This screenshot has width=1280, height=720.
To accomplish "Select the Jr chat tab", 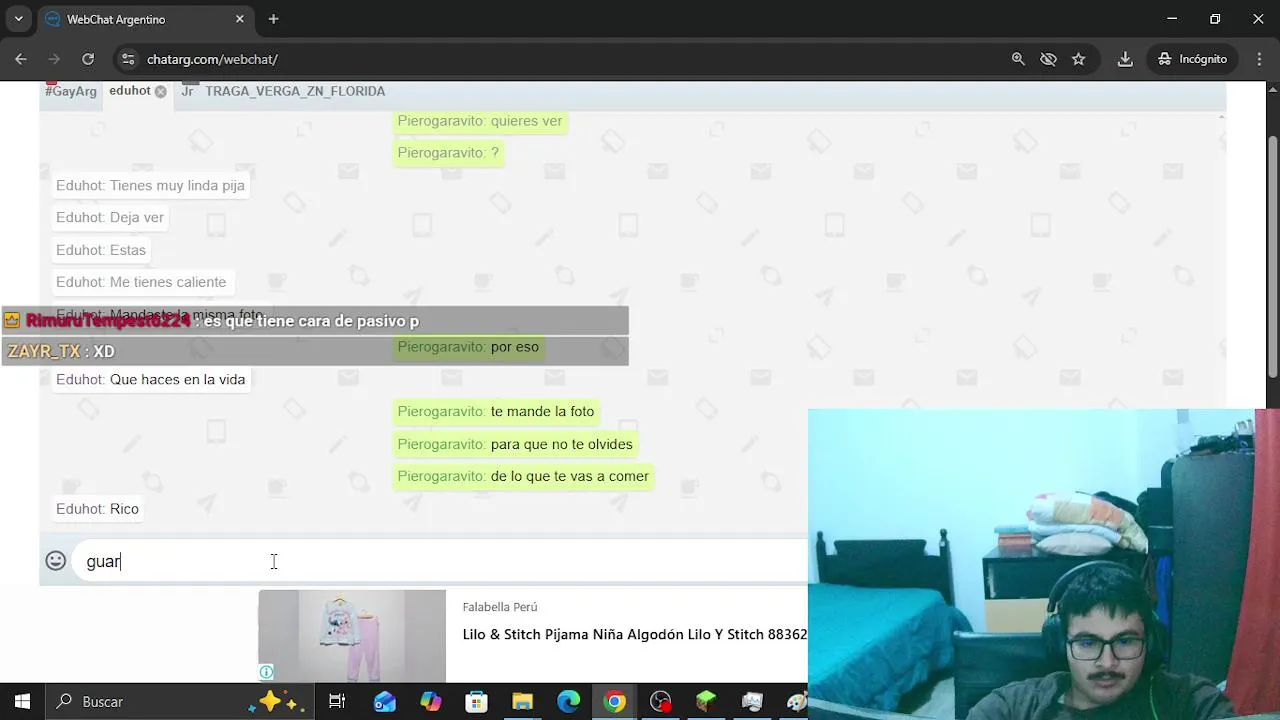I will point(187,91).
